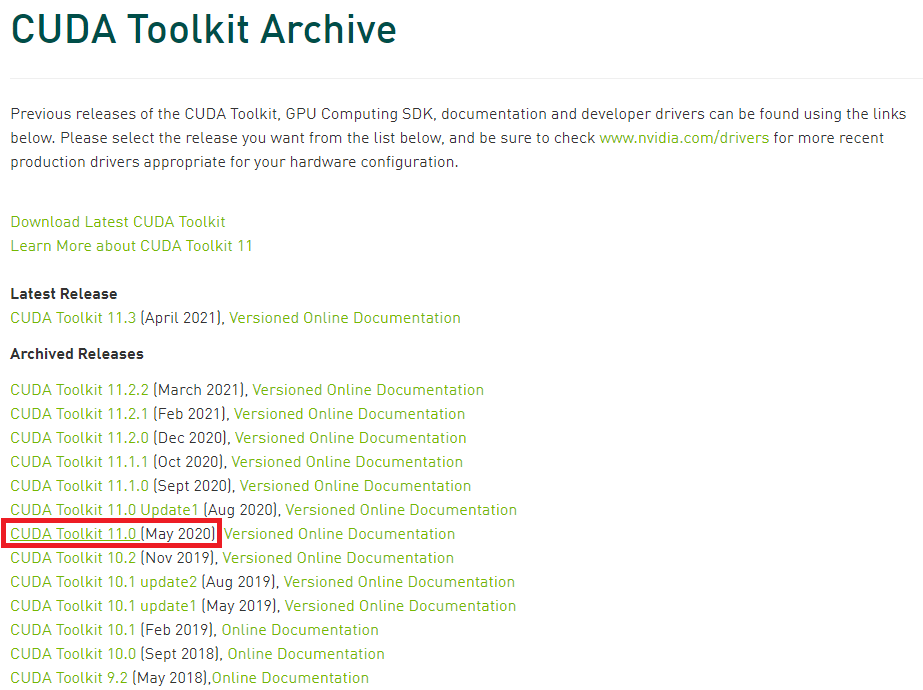Open Versioned Online Documentation for 11.3 April 2021
The width and height of the screenshot is (923, 690).
(345, 318)
